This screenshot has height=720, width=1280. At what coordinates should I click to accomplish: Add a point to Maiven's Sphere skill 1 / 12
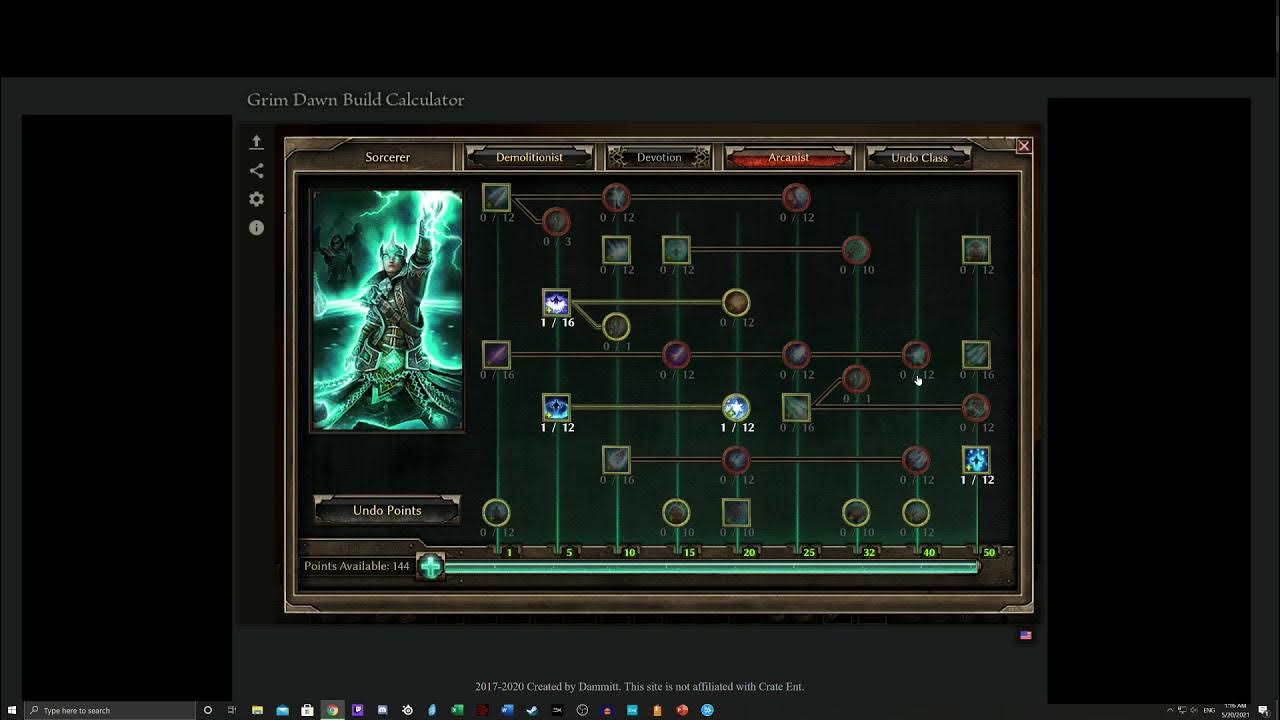point(556,407)
